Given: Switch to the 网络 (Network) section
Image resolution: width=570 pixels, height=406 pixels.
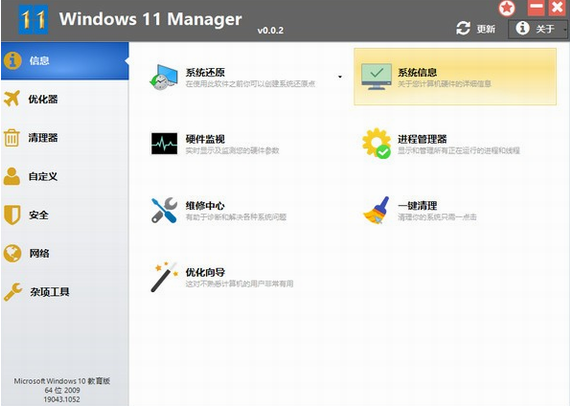Looking at the screenshot, I should point(65,253).
